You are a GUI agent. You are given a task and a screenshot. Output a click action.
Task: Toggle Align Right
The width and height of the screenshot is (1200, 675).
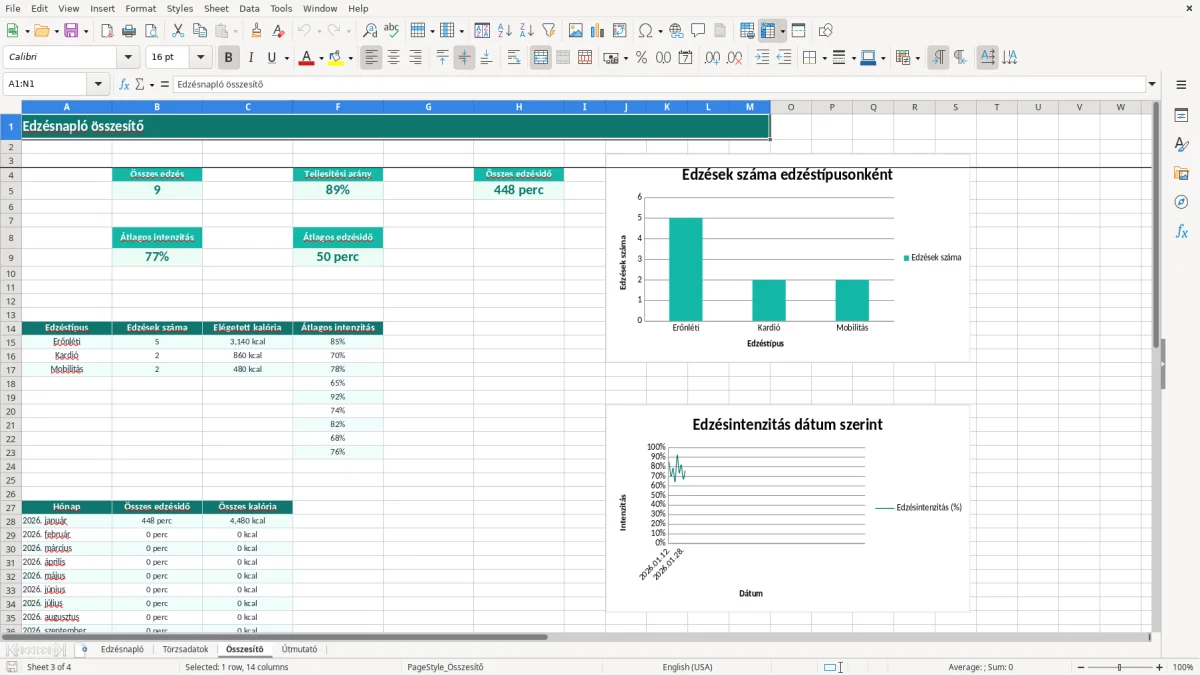point(416,58)
